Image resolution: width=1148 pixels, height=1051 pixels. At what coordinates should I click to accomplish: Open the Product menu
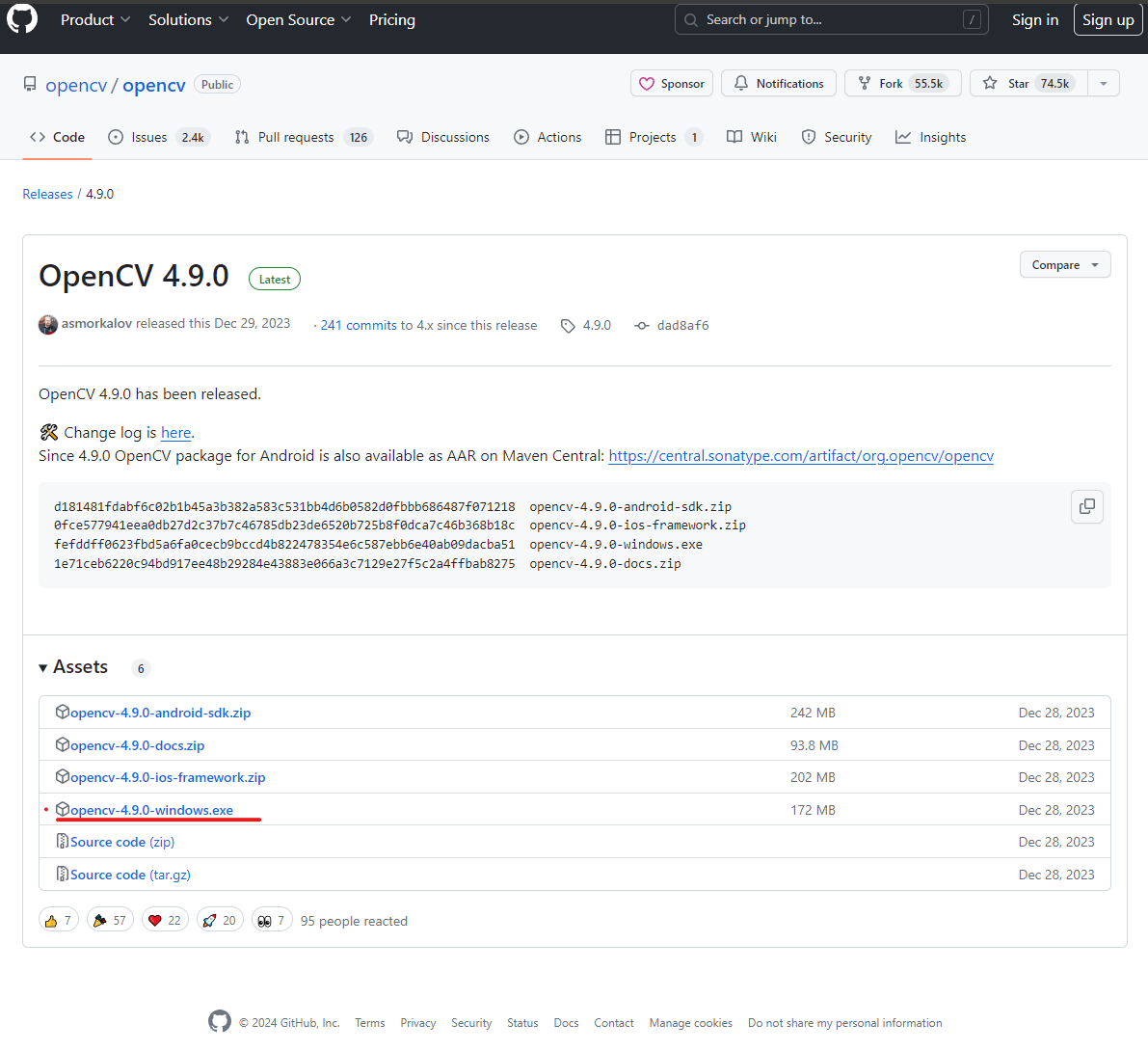95,20
